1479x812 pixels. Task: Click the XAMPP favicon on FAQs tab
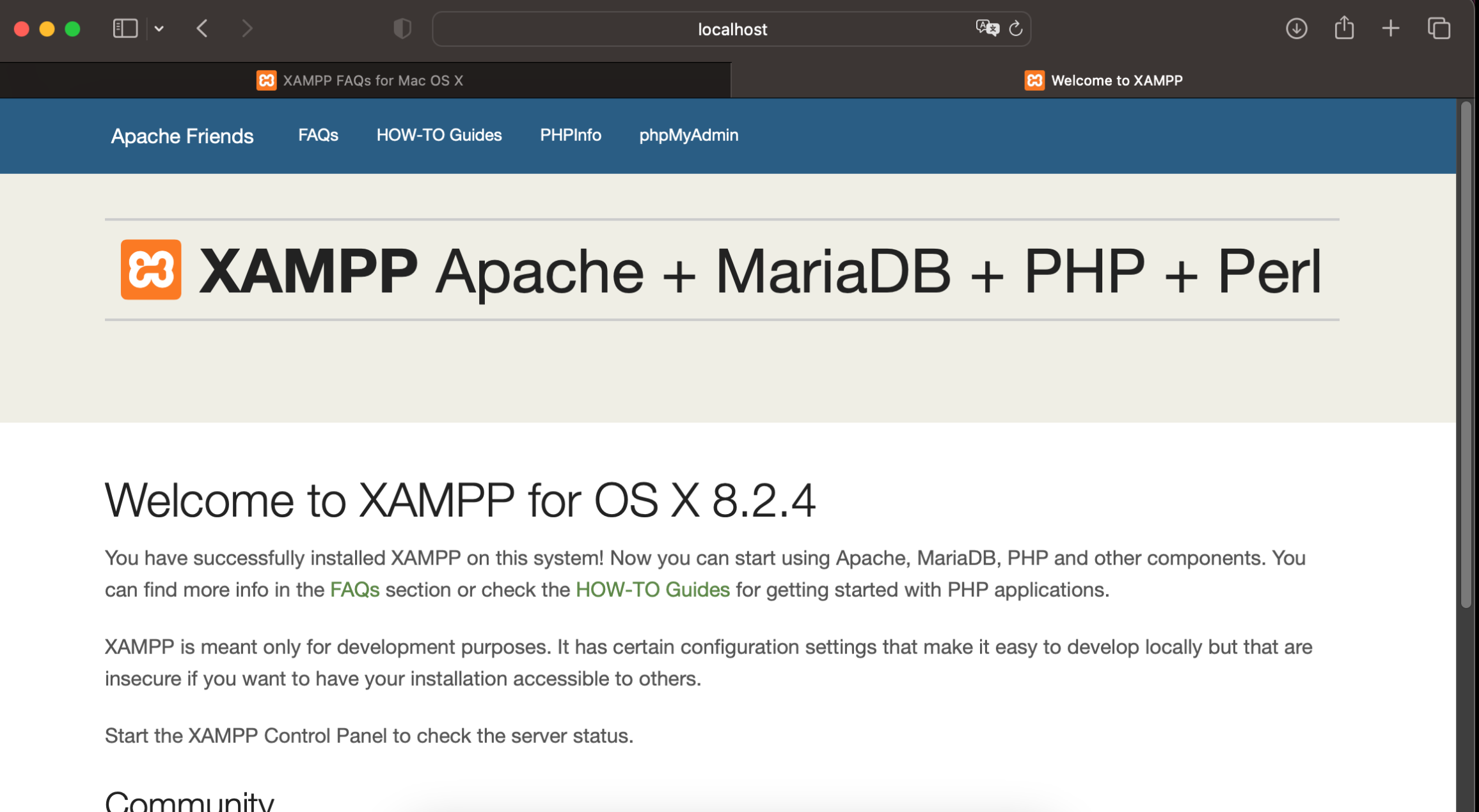(267, 81)
